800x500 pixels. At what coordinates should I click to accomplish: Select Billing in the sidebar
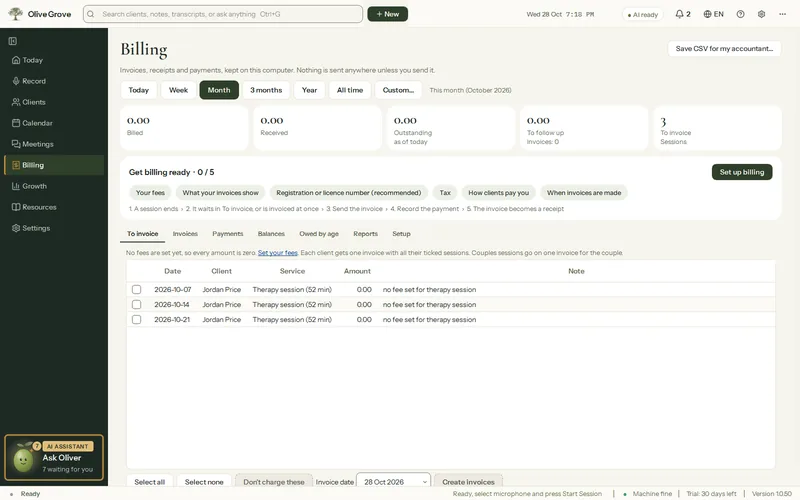click(x=54, y=165)
